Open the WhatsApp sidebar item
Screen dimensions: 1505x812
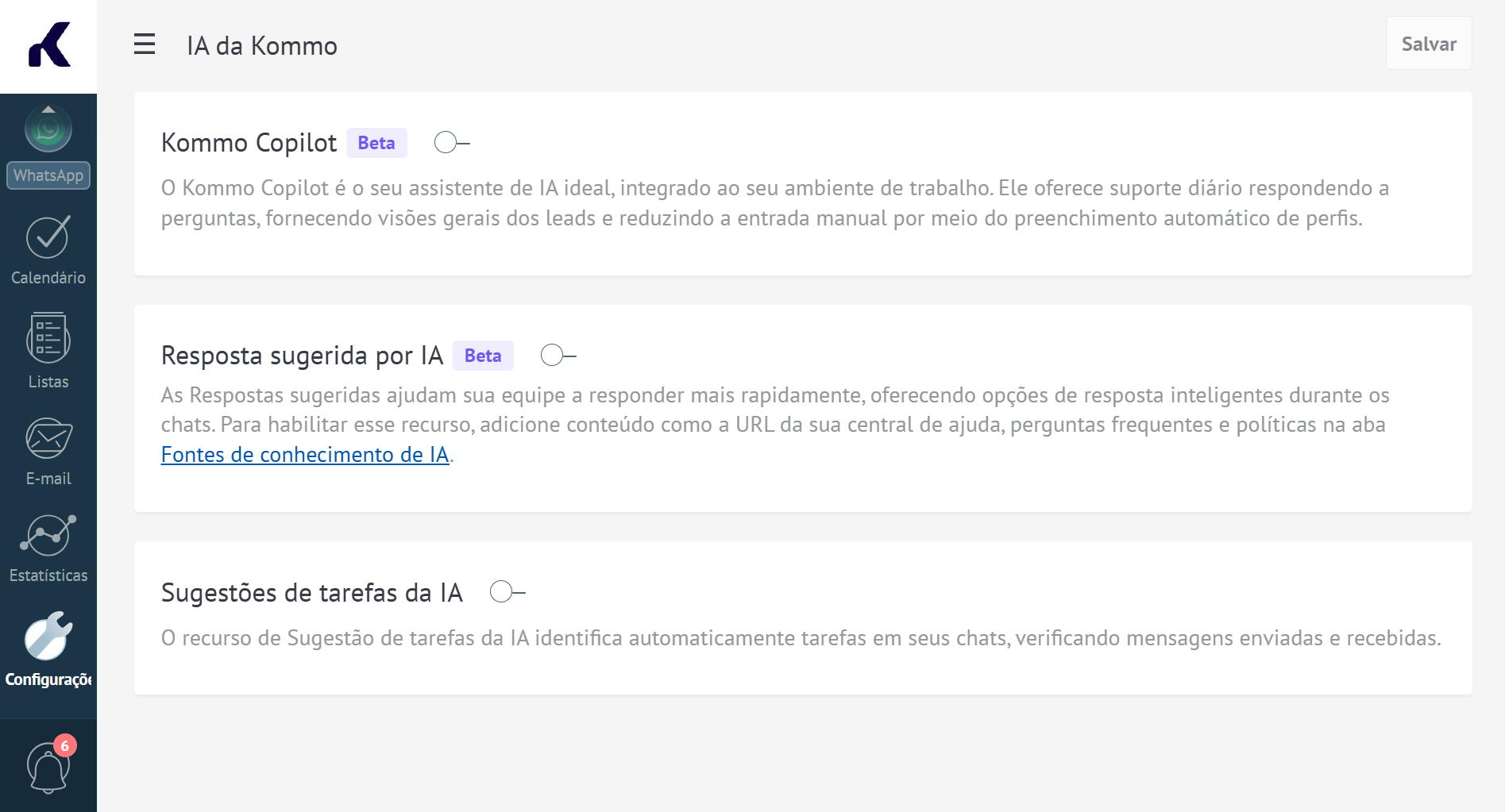click(x=48, y=148)
